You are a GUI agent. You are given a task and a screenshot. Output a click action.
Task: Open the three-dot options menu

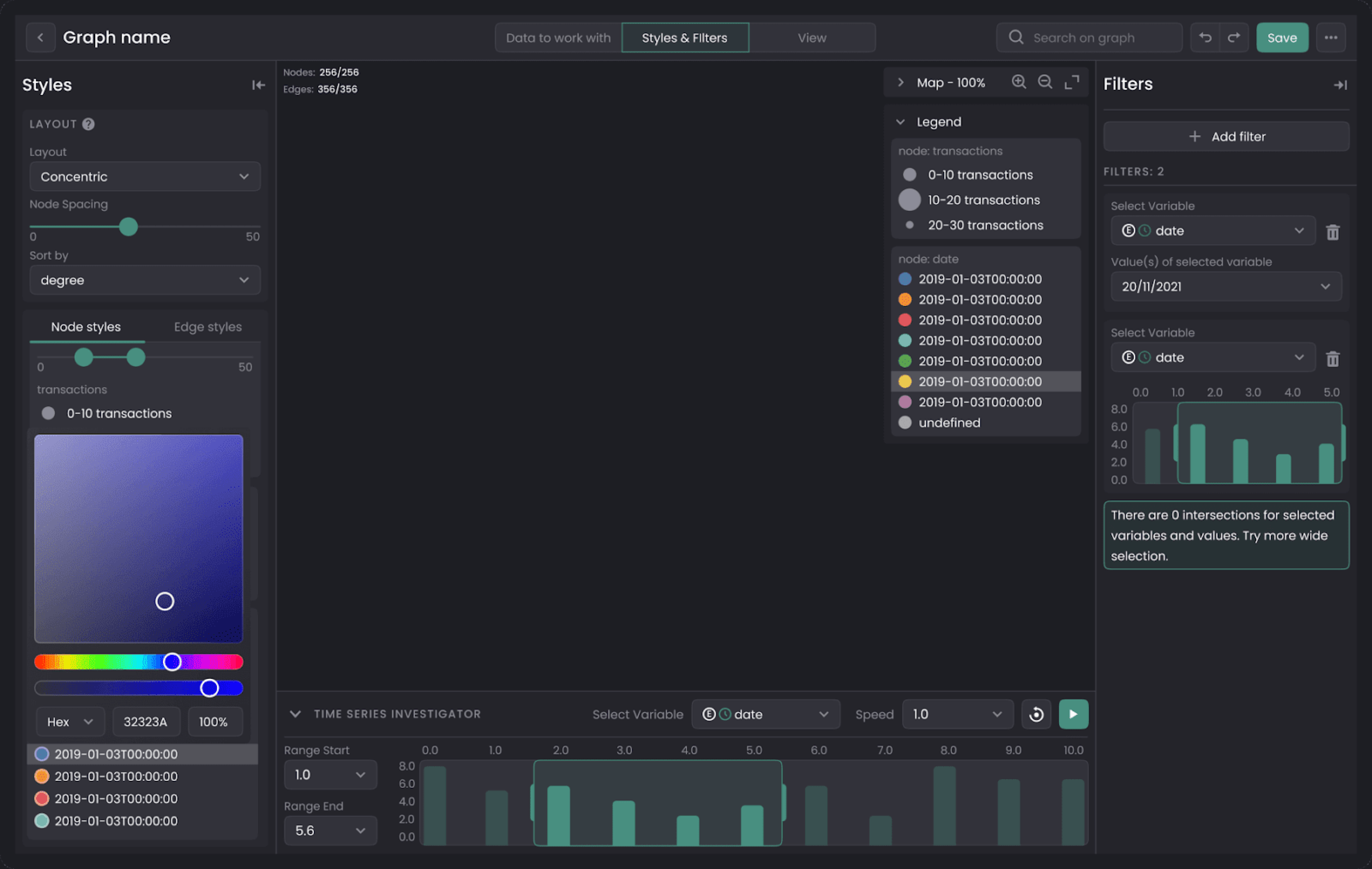[x=1332, y=37]
